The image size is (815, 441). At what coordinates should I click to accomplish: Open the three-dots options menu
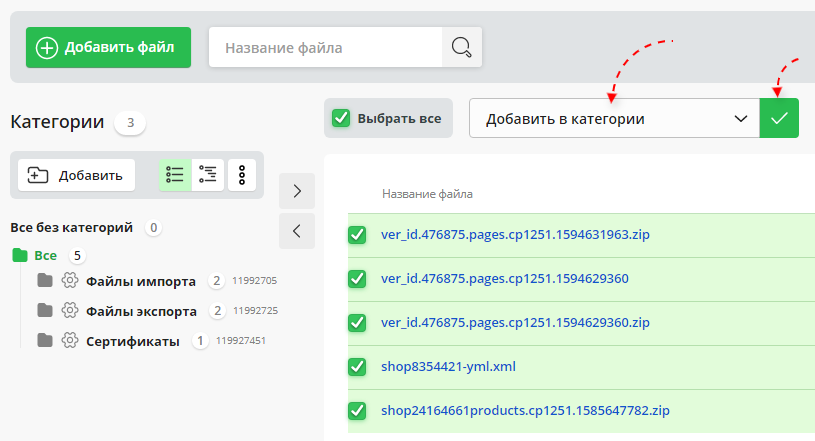(241, 174)
